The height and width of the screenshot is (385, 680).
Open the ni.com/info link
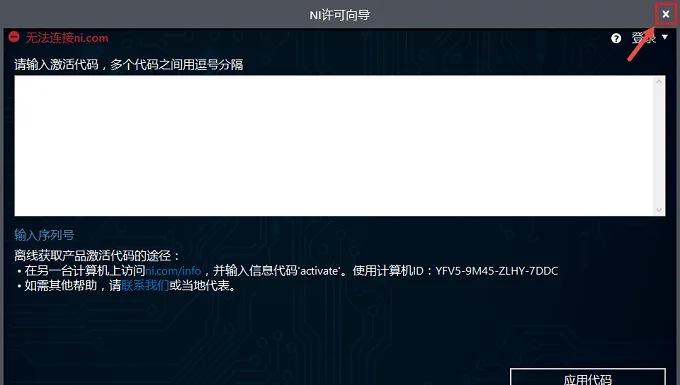point(173,271)
